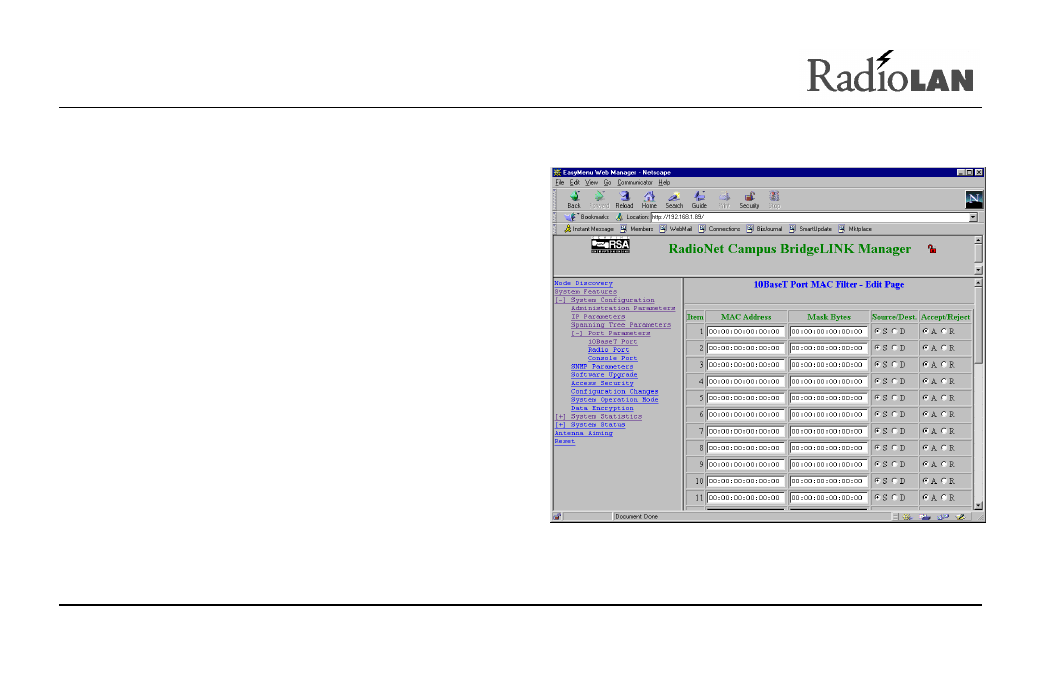Open the Edit menu
Image resolution: width=1040 pixels, height=673 pixels.
tap(574, 182)
